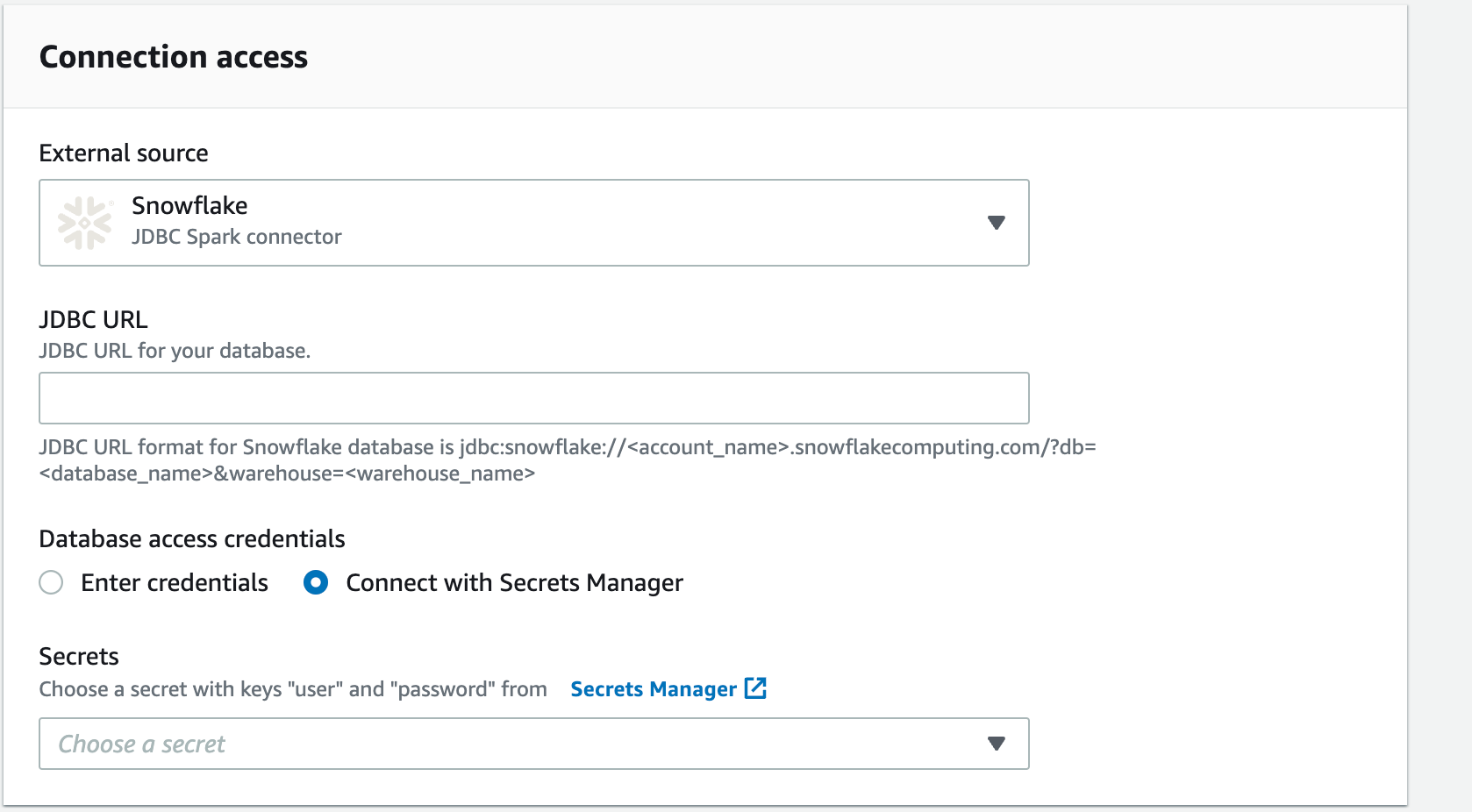Click the empty Enter credentials radio circle
Screen dimensions: 1472x812
pos(51,582)
